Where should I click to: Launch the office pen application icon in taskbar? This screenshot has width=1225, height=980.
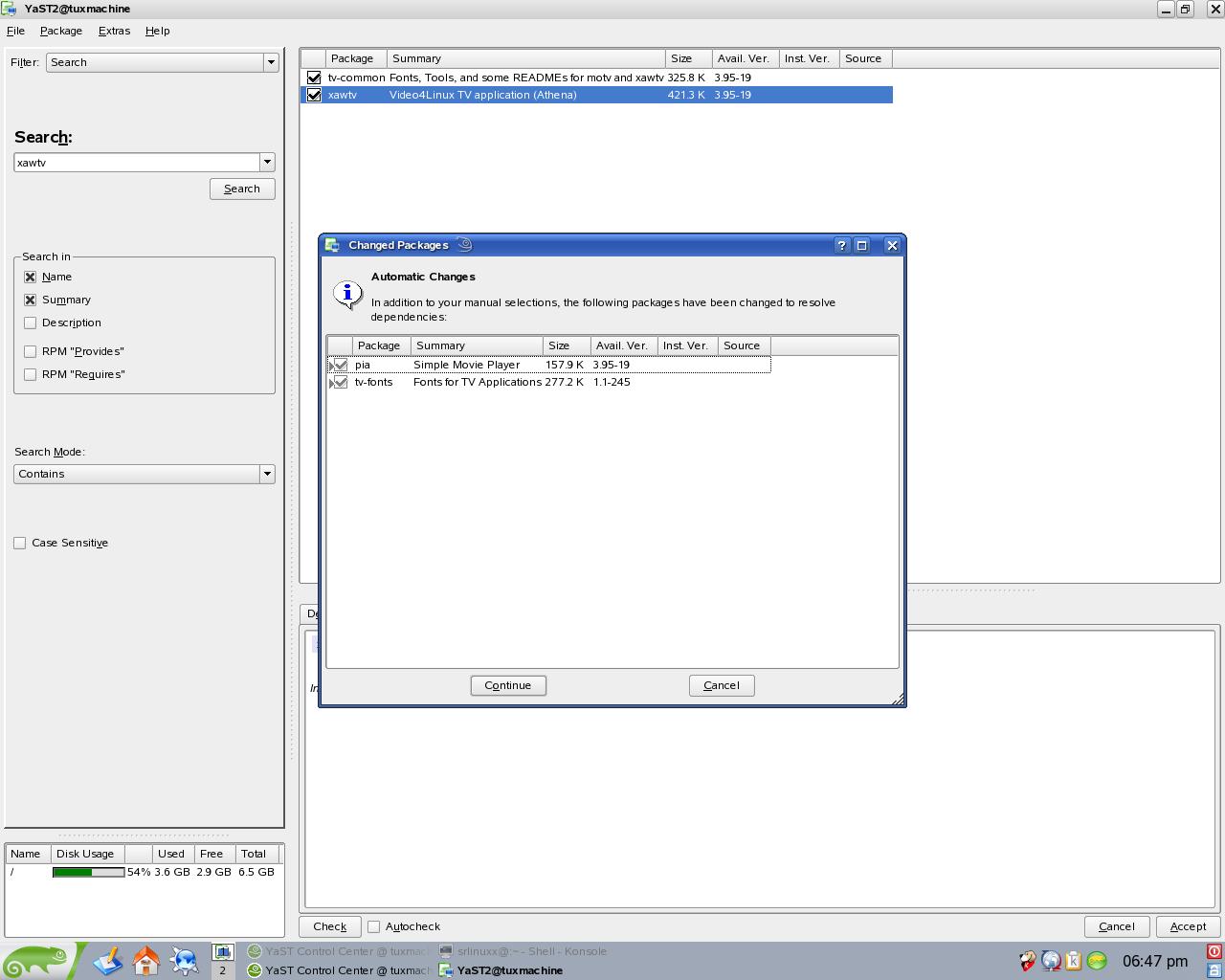click(107, 960)
